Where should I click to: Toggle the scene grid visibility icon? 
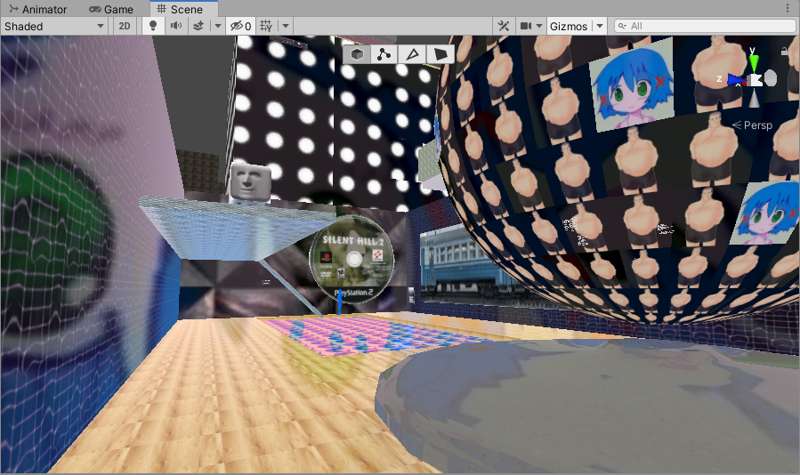tap(266, 26)
